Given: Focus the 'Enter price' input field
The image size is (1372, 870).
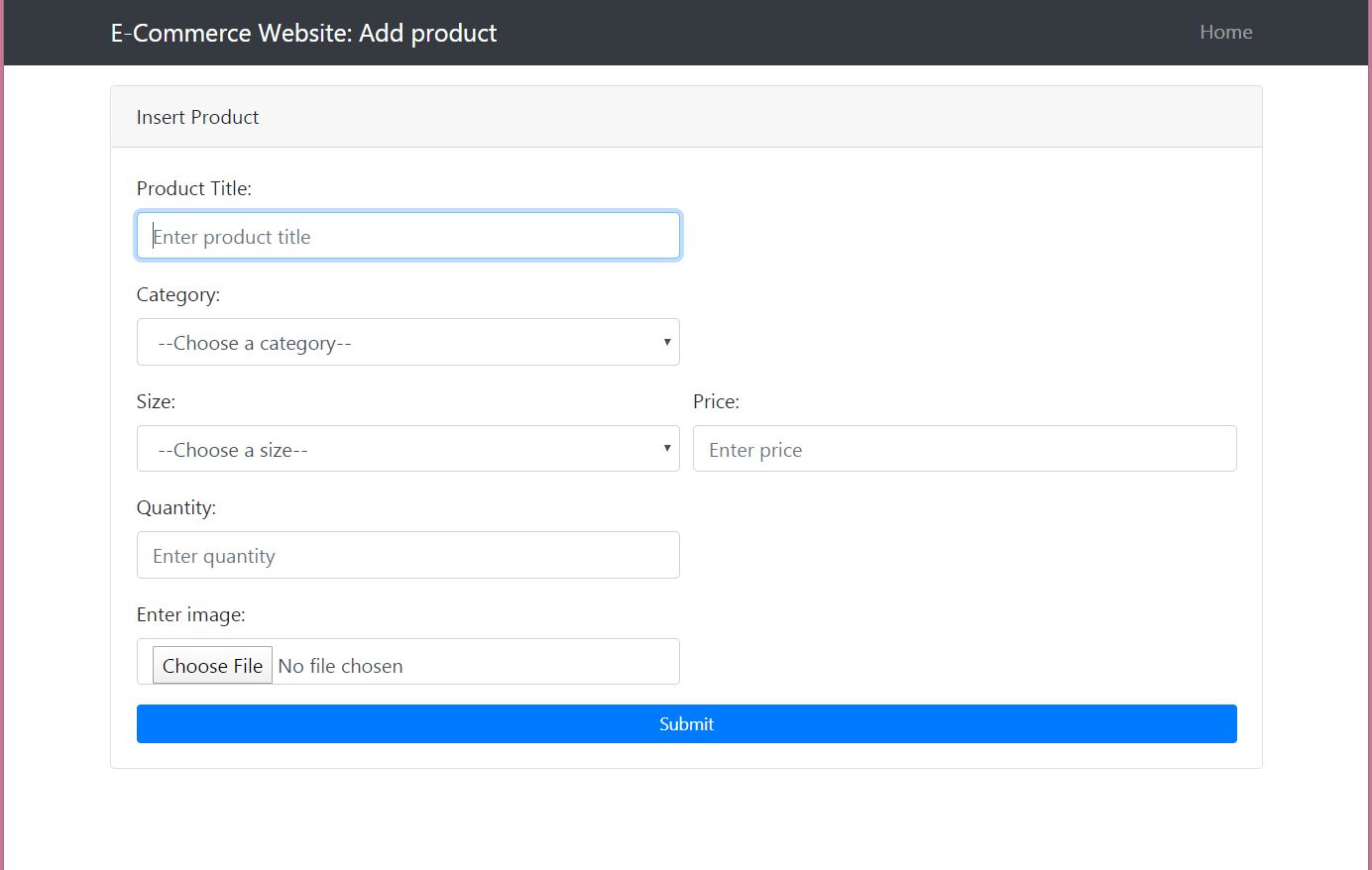Looking at the screenshot, I should (x=964, y=448).
